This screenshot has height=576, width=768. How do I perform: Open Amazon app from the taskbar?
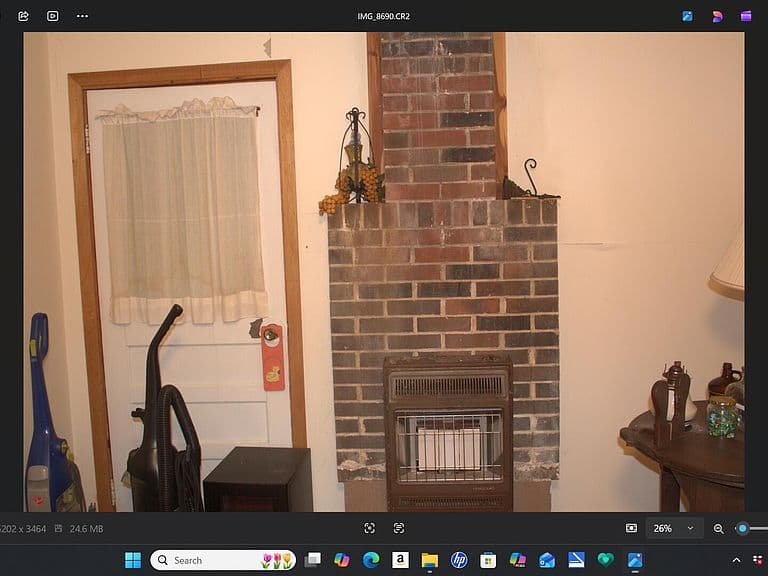(400, 560)
